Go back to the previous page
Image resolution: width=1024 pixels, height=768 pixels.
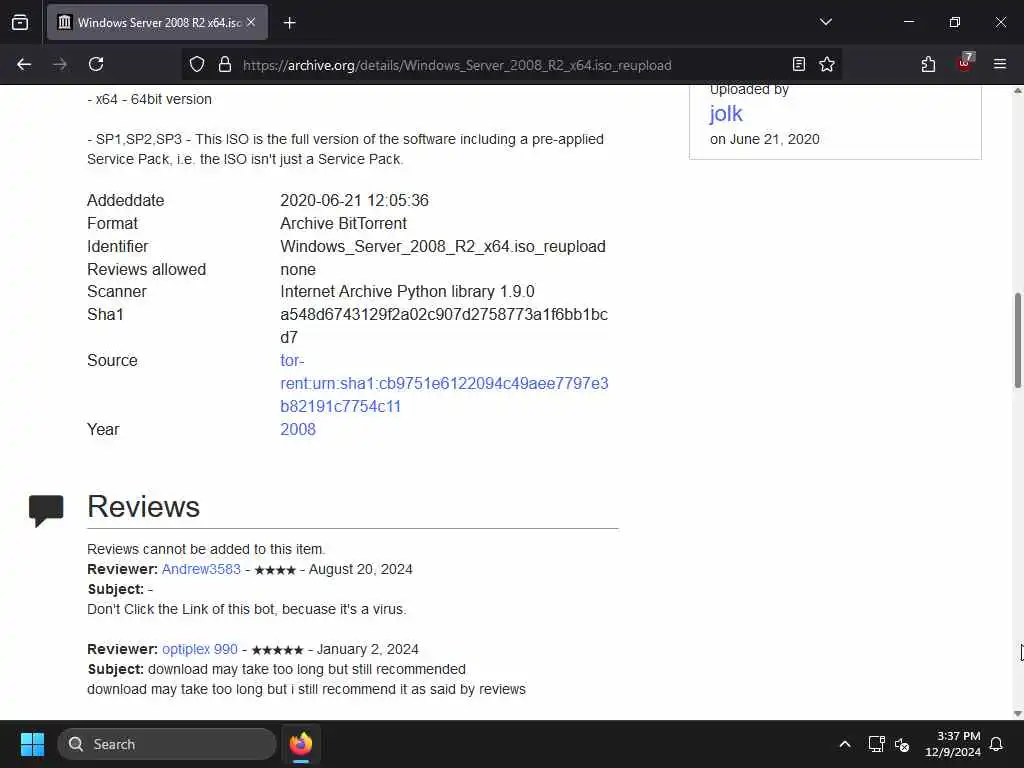pos(24,65)
